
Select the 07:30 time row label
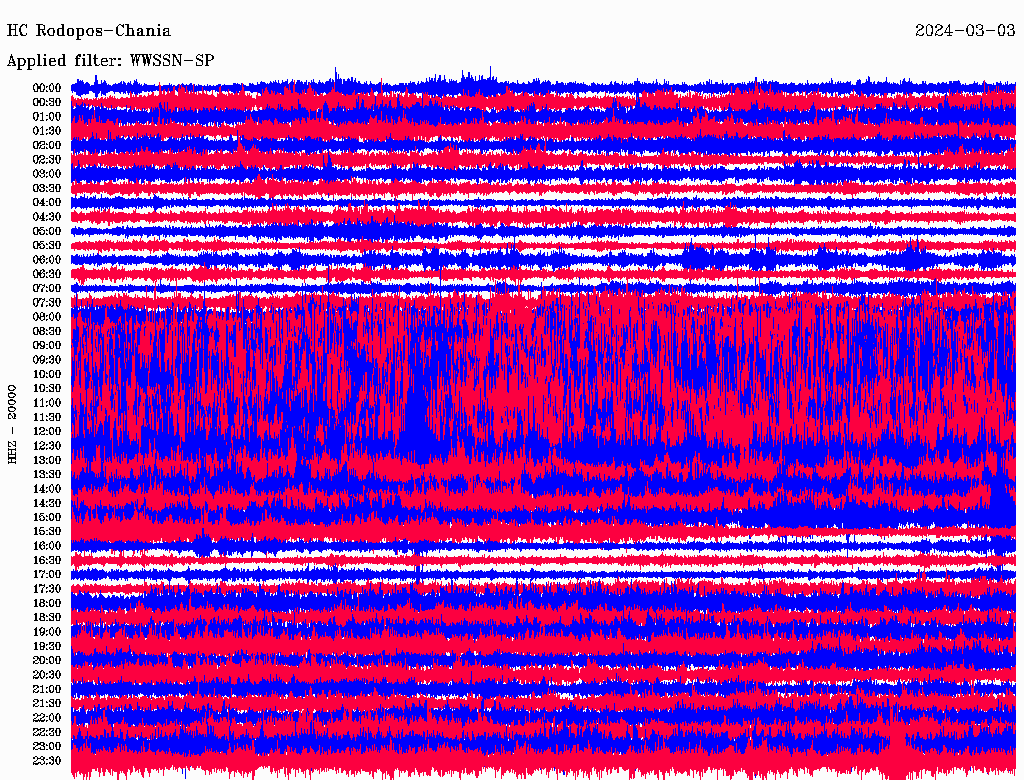point(47,302)
